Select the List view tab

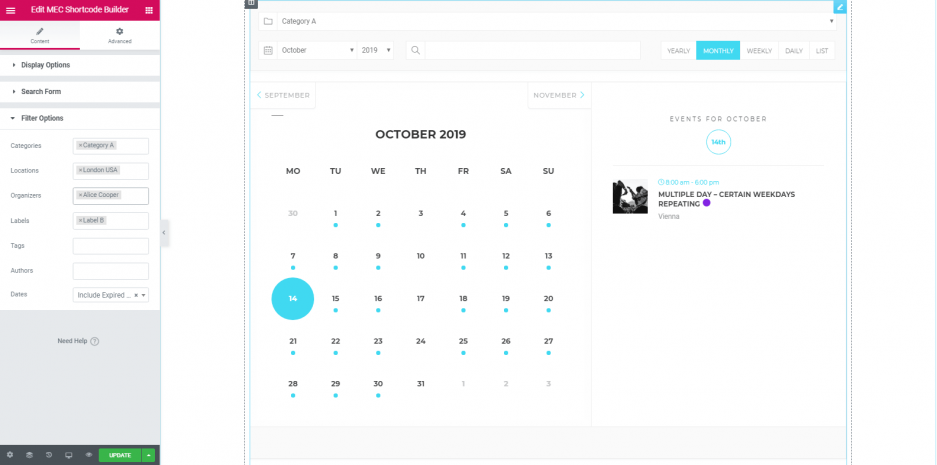tap(822, 51)
